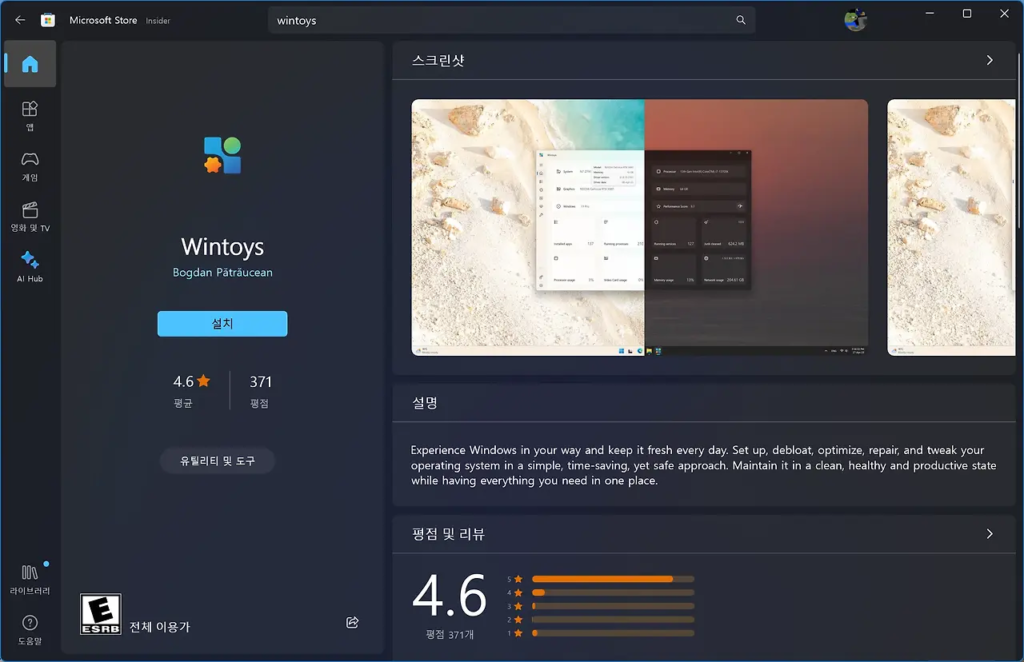Open the AI Hub section
The height and width of the screenshot is (662, 1024).
(29, 267)
